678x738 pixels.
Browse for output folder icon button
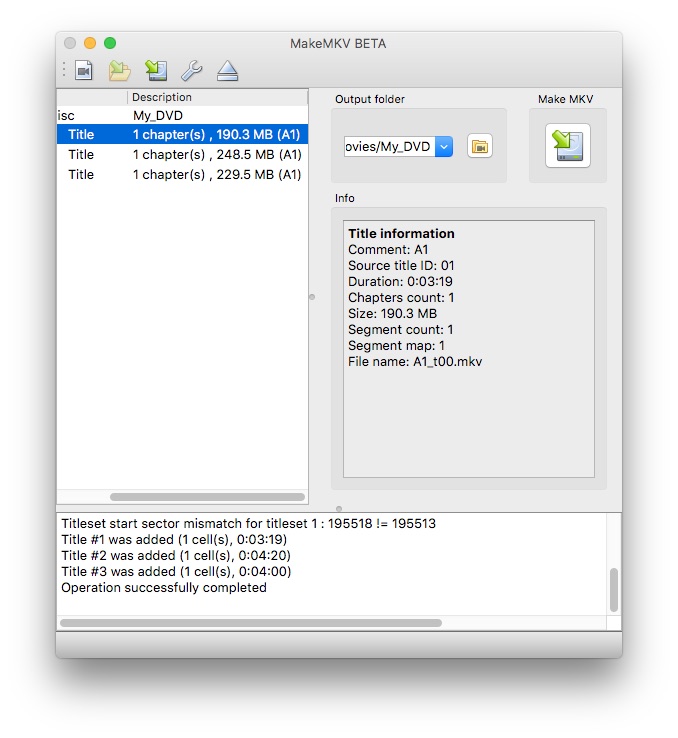[479, 146]
